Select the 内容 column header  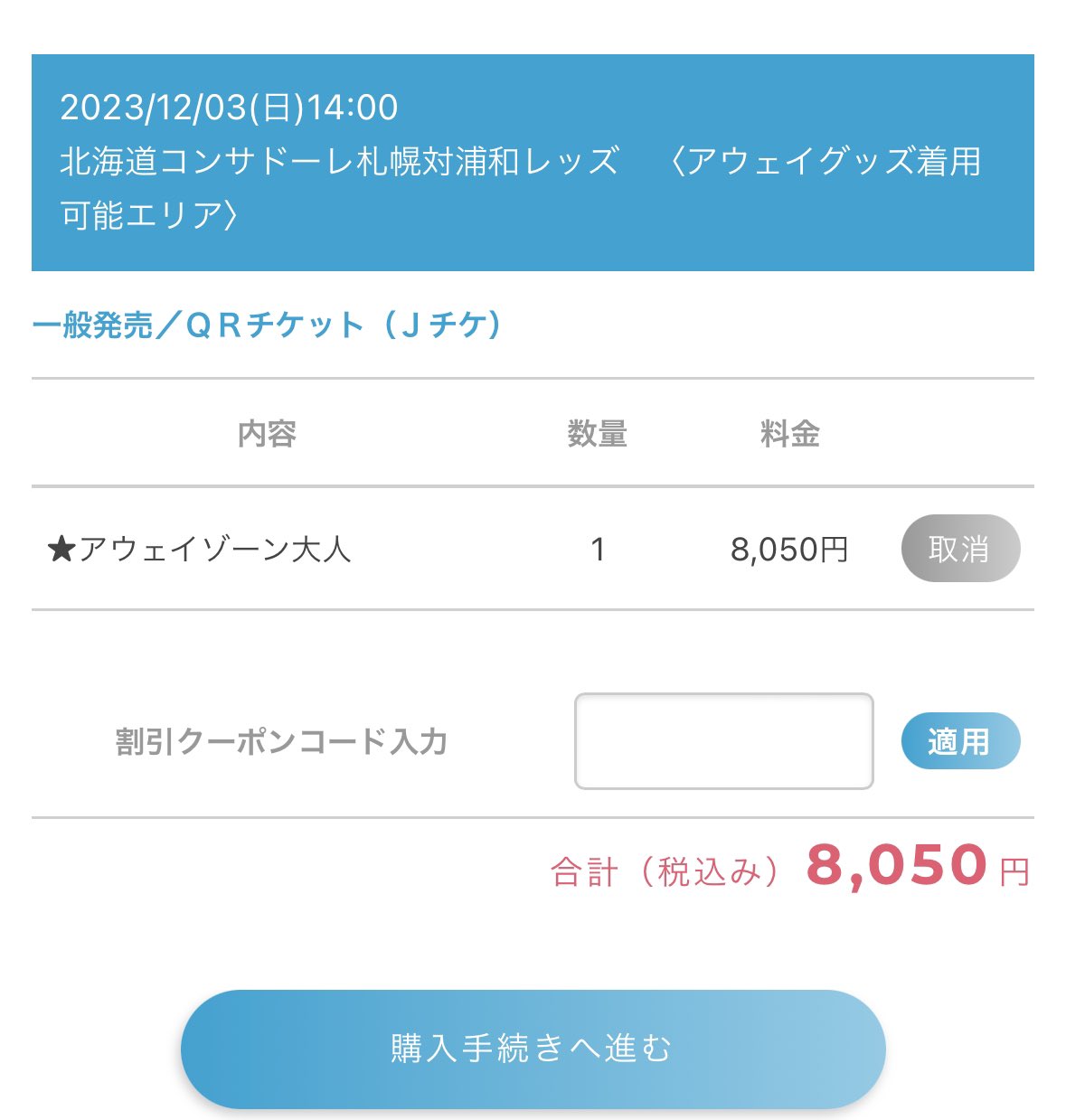pos(268,434)
